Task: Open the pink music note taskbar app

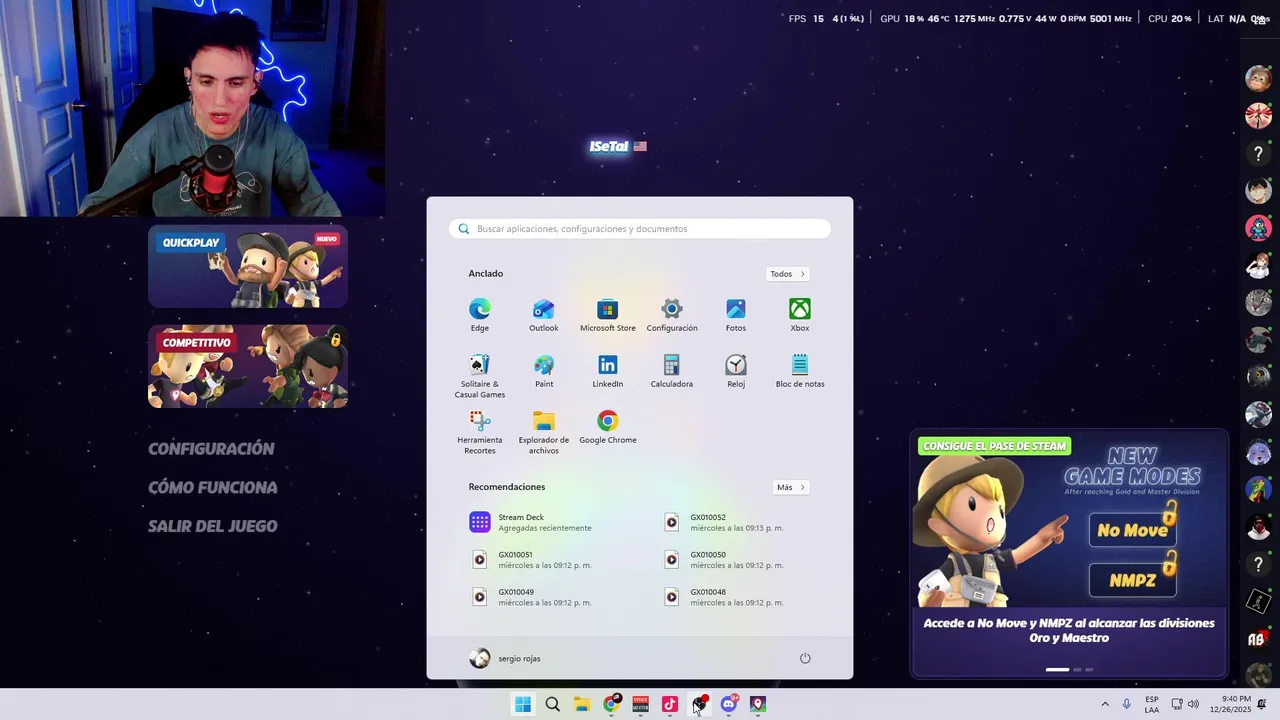Action: click(670, 705)
